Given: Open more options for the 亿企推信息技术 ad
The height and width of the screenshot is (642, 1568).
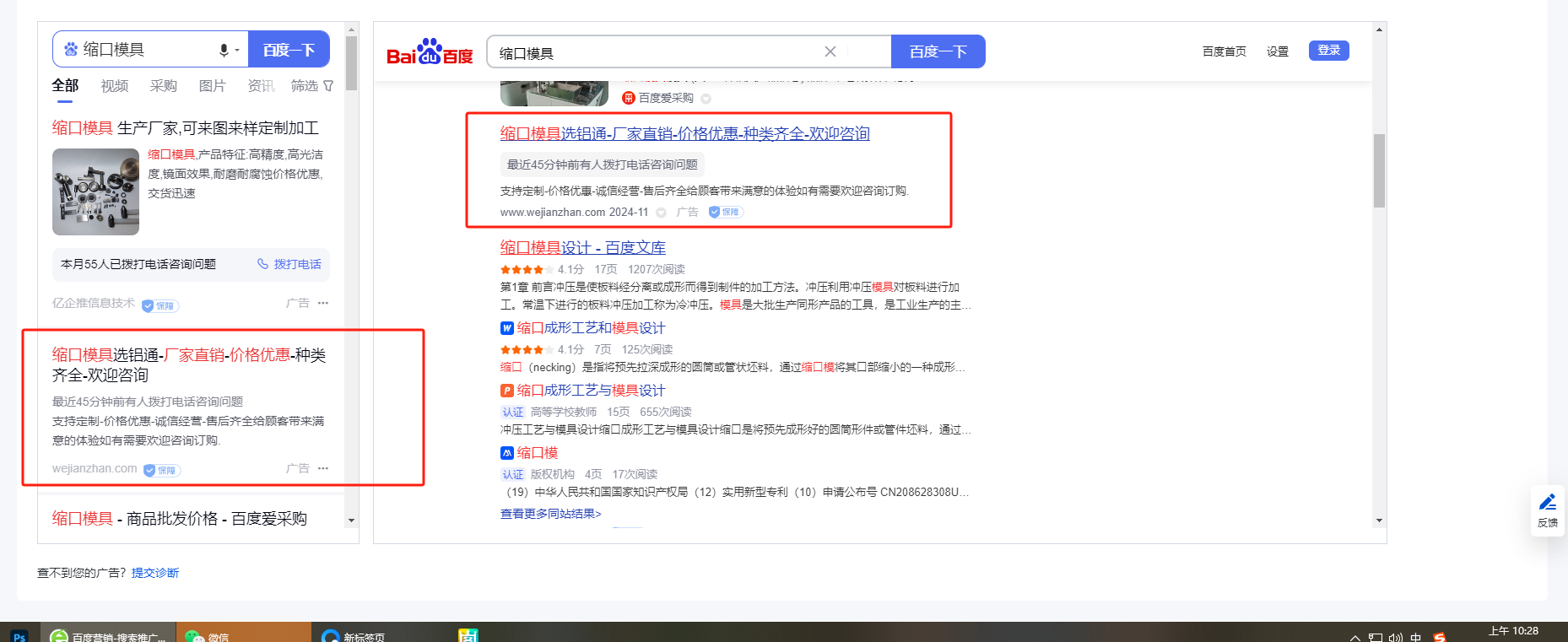Looking at the screenshot, I should click(x=323, y=303).
